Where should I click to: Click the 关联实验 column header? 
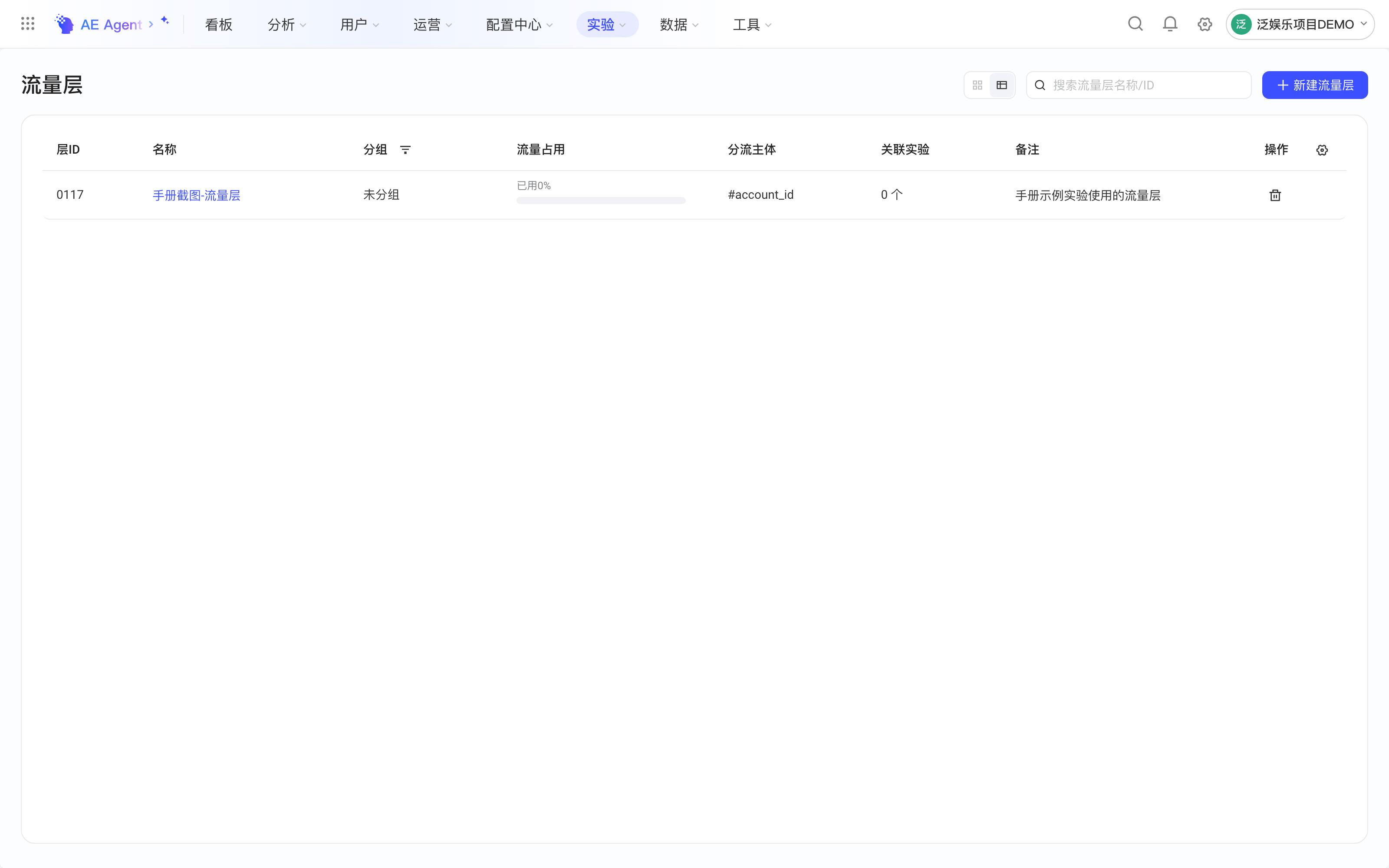(905, 149)
